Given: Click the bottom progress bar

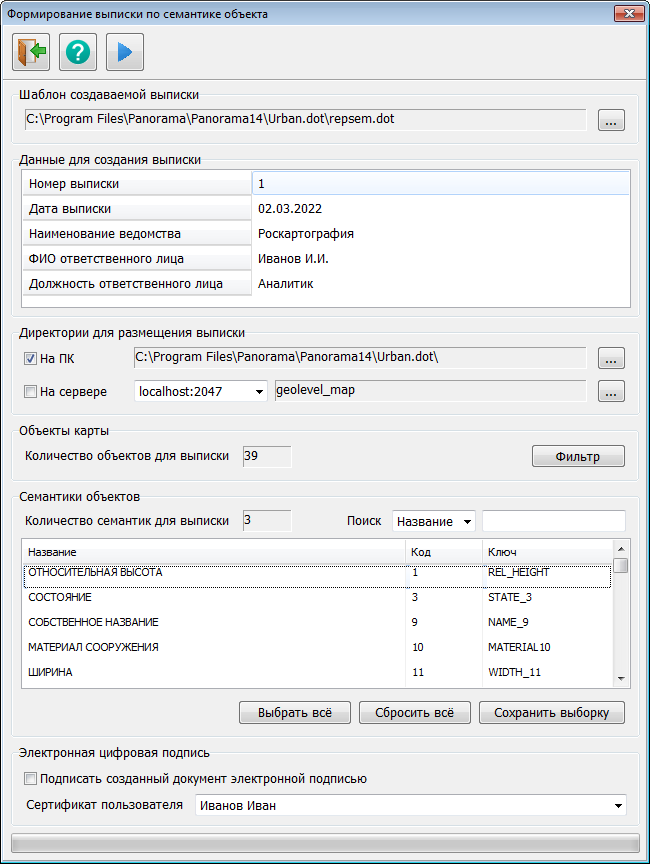Looking at the screenshot, I should click(324, 841).
